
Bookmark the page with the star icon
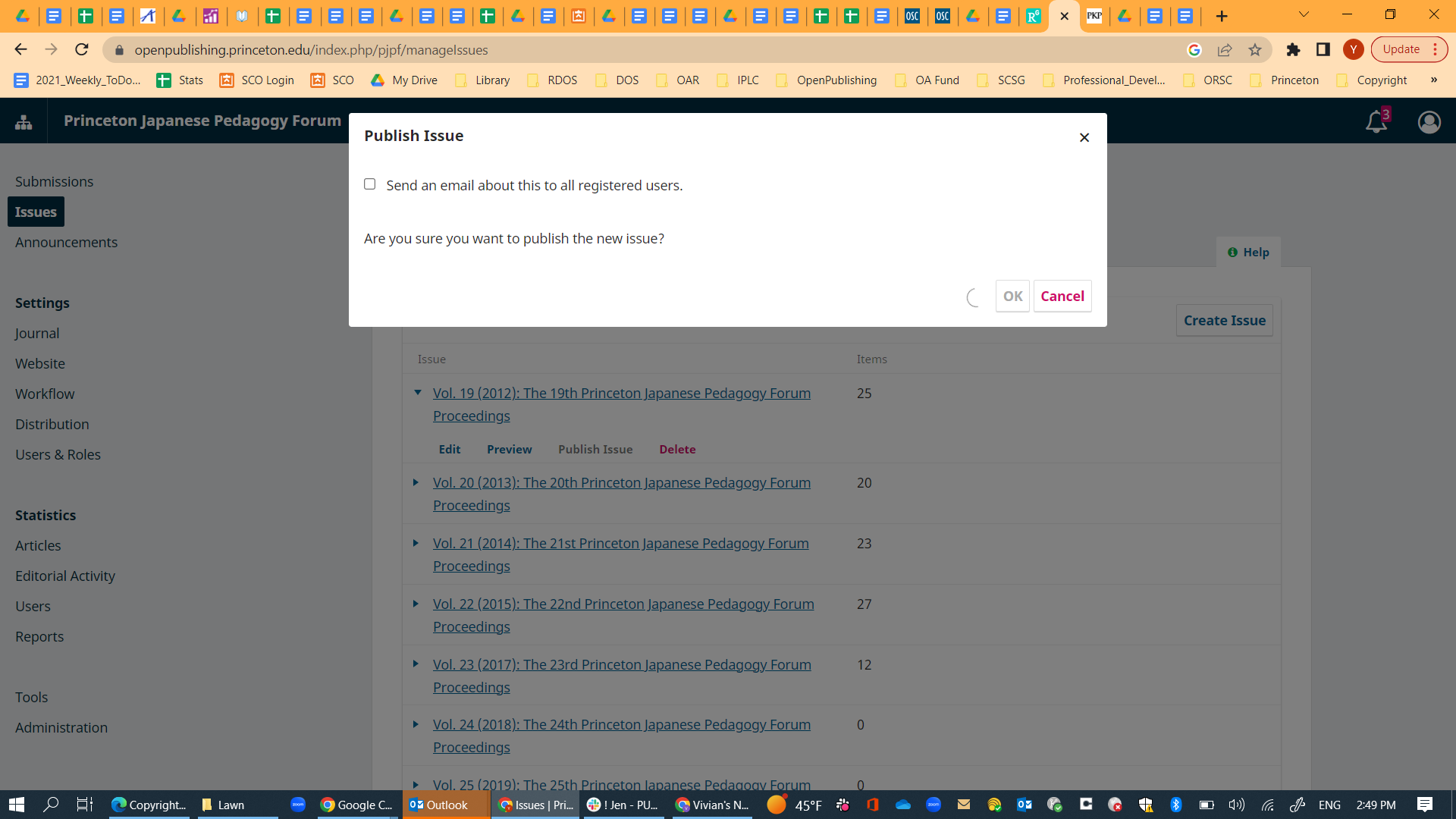[x=1255, y=49]
